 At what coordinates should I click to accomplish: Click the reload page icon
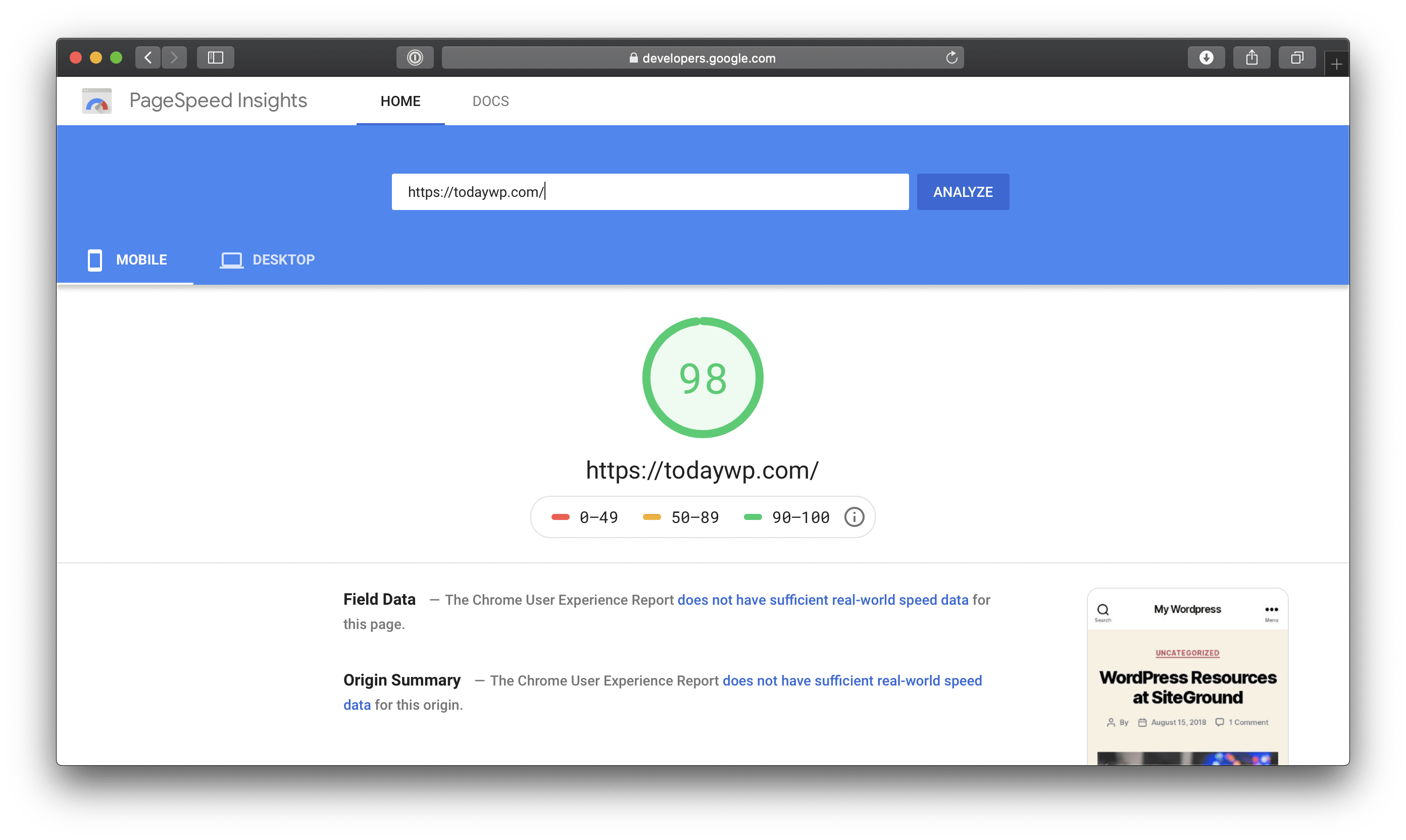point(951,58)
